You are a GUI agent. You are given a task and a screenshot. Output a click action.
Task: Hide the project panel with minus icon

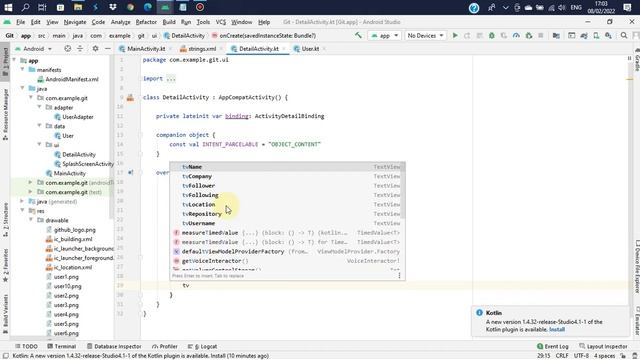coord(107,49)
